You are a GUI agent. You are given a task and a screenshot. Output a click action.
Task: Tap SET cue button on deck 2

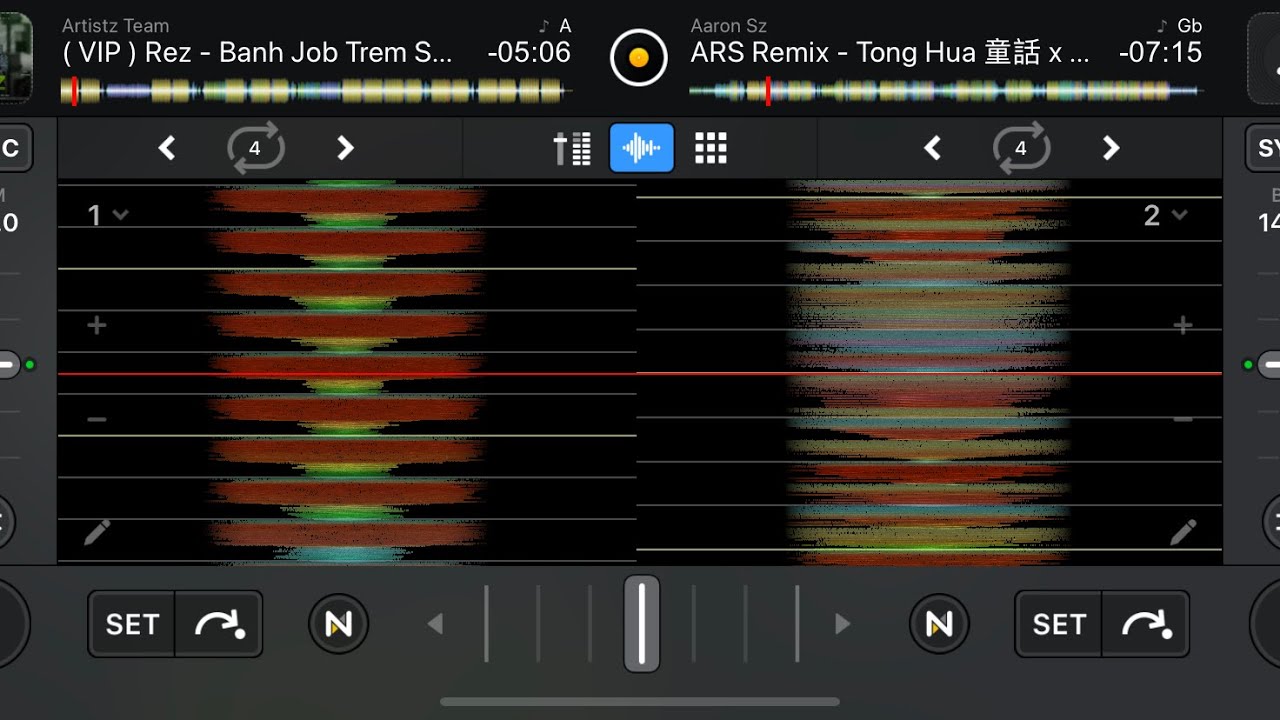click(1058, 624)
